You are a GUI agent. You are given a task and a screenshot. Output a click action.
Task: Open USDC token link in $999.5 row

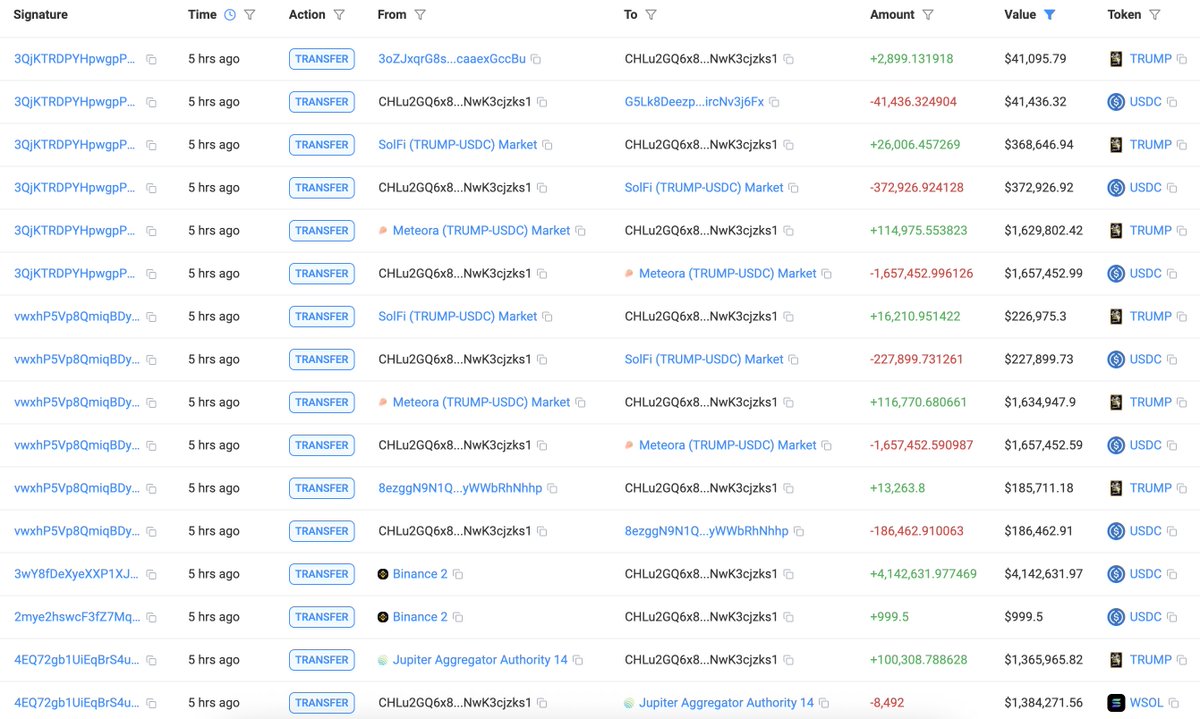1146,617
